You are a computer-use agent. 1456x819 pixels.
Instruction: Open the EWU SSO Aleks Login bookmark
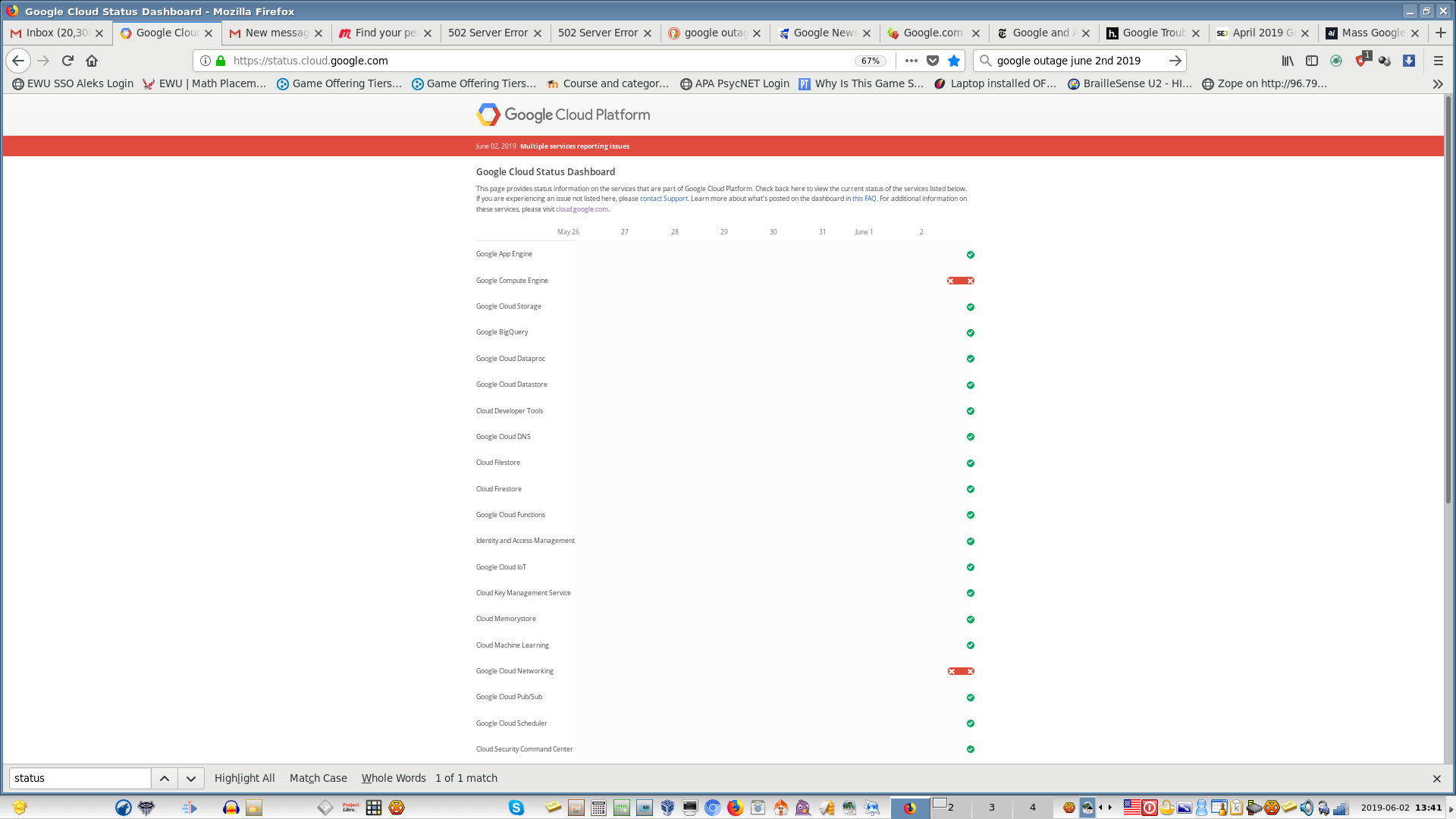pyautogui.click(x=73, y=84)
